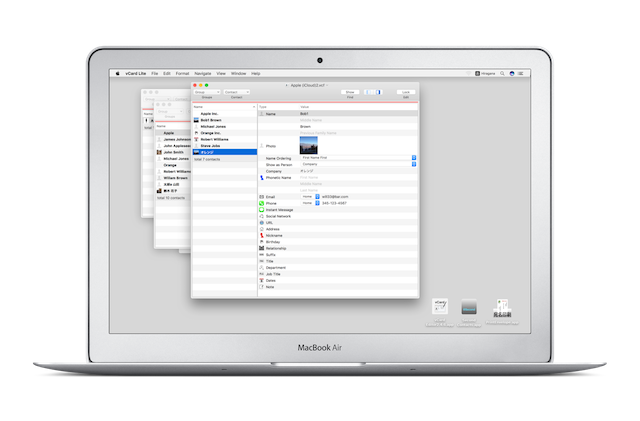This screenshot has width=640, height=421.
Task: Change Email label Home dropdown
Action: tap(310, 197)
